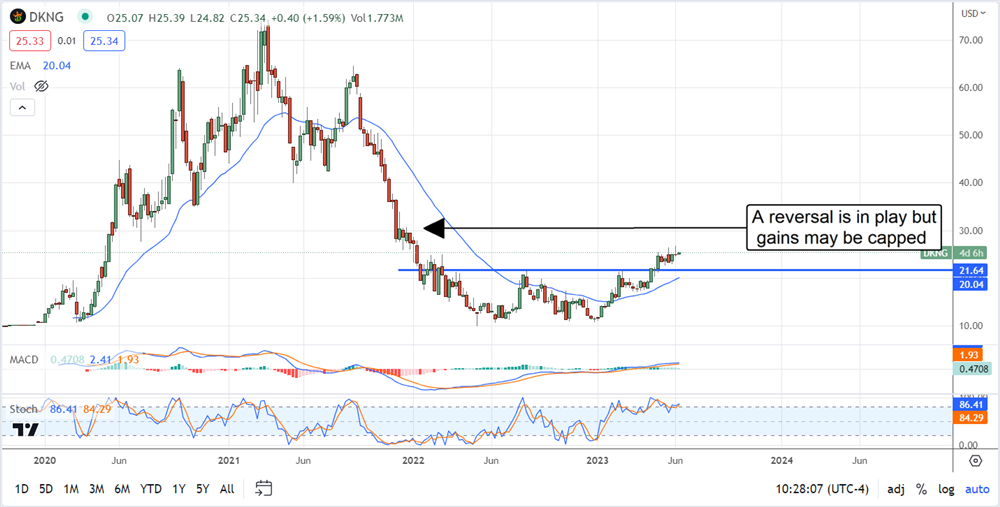Click the TradingView logo icon
The width and height of the screenshot is (1000, 507).
26,429
